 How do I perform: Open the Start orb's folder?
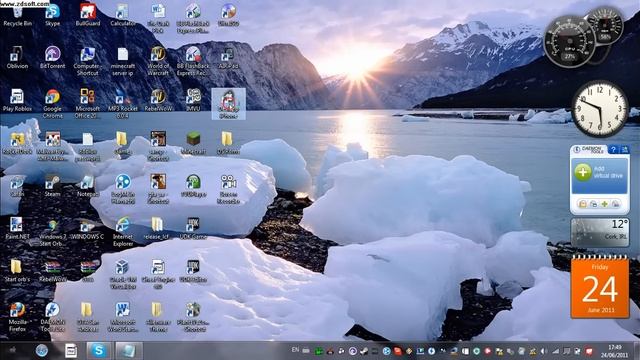[x=17, y=271]
